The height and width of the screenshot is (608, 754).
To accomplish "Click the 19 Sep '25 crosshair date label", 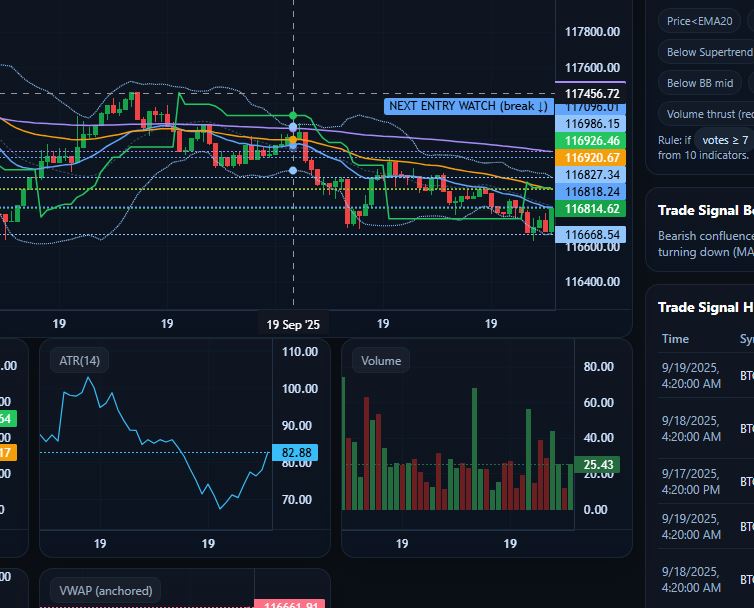I will pyautogui.click(x=293, y=324).
